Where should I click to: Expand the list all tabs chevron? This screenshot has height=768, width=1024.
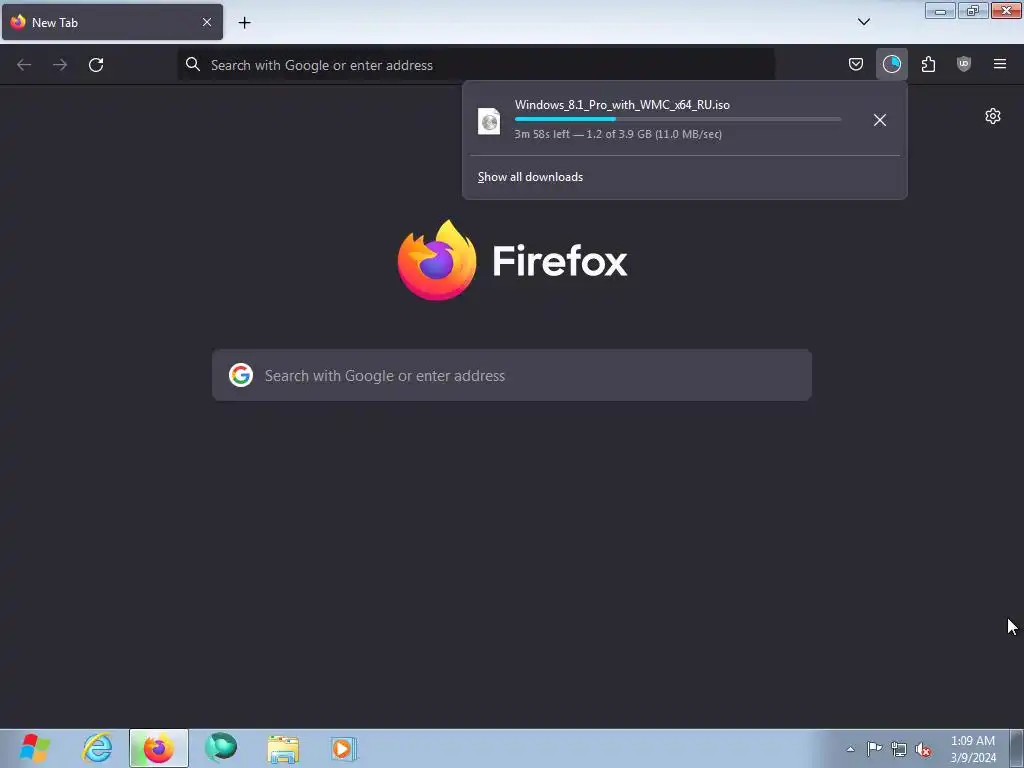(x=863, y=22)
